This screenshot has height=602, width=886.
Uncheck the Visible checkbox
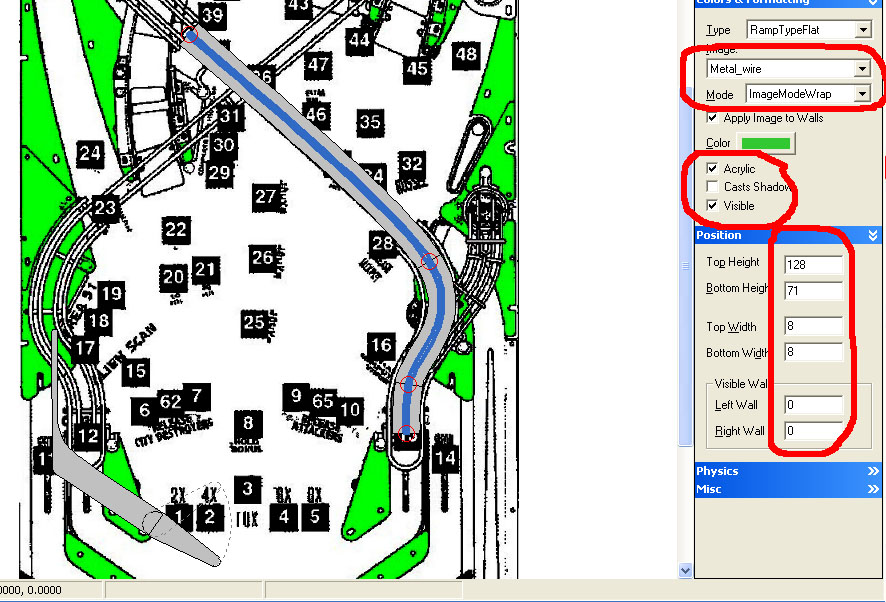pos(712,205)
